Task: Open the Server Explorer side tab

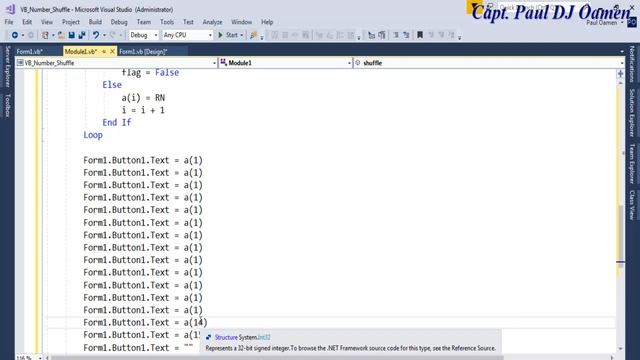Action: coord(7,67)
